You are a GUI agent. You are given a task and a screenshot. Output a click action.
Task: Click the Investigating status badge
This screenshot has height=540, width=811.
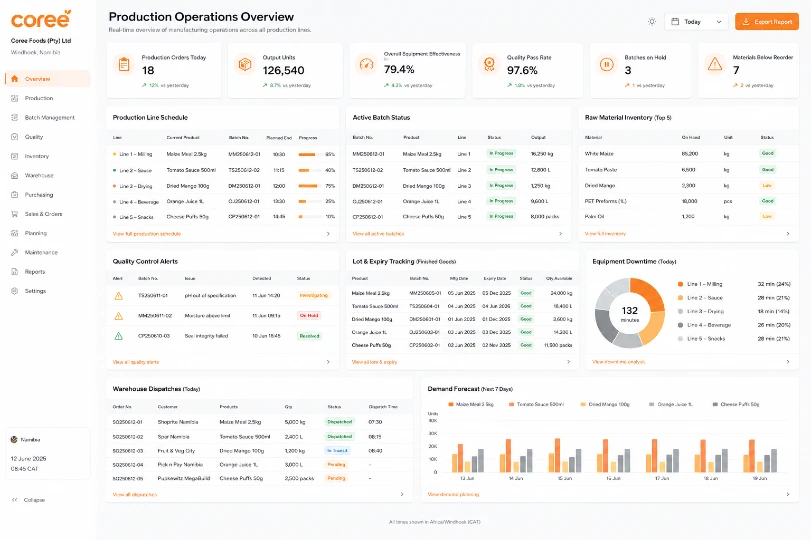point(313,295)
